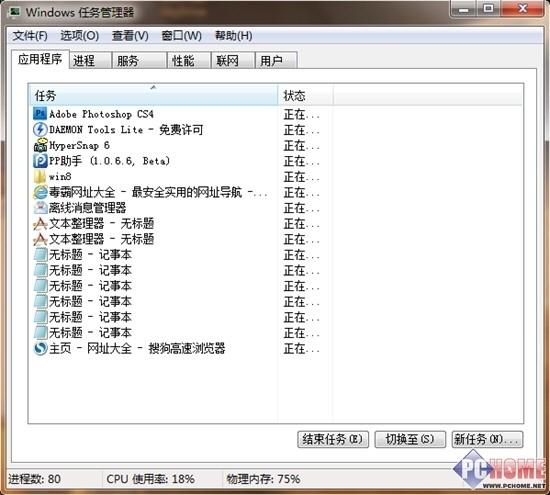This screenshot has width=550, height=495.
Task: Click the CPU 使用率: 18% status entry
Action: [150, 479]
